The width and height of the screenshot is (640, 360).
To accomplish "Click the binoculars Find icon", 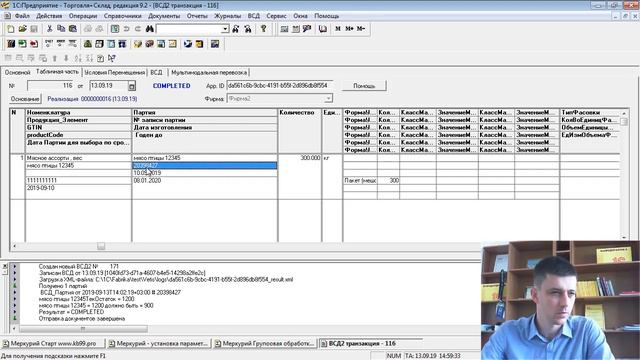I will (x=149, y=29).
